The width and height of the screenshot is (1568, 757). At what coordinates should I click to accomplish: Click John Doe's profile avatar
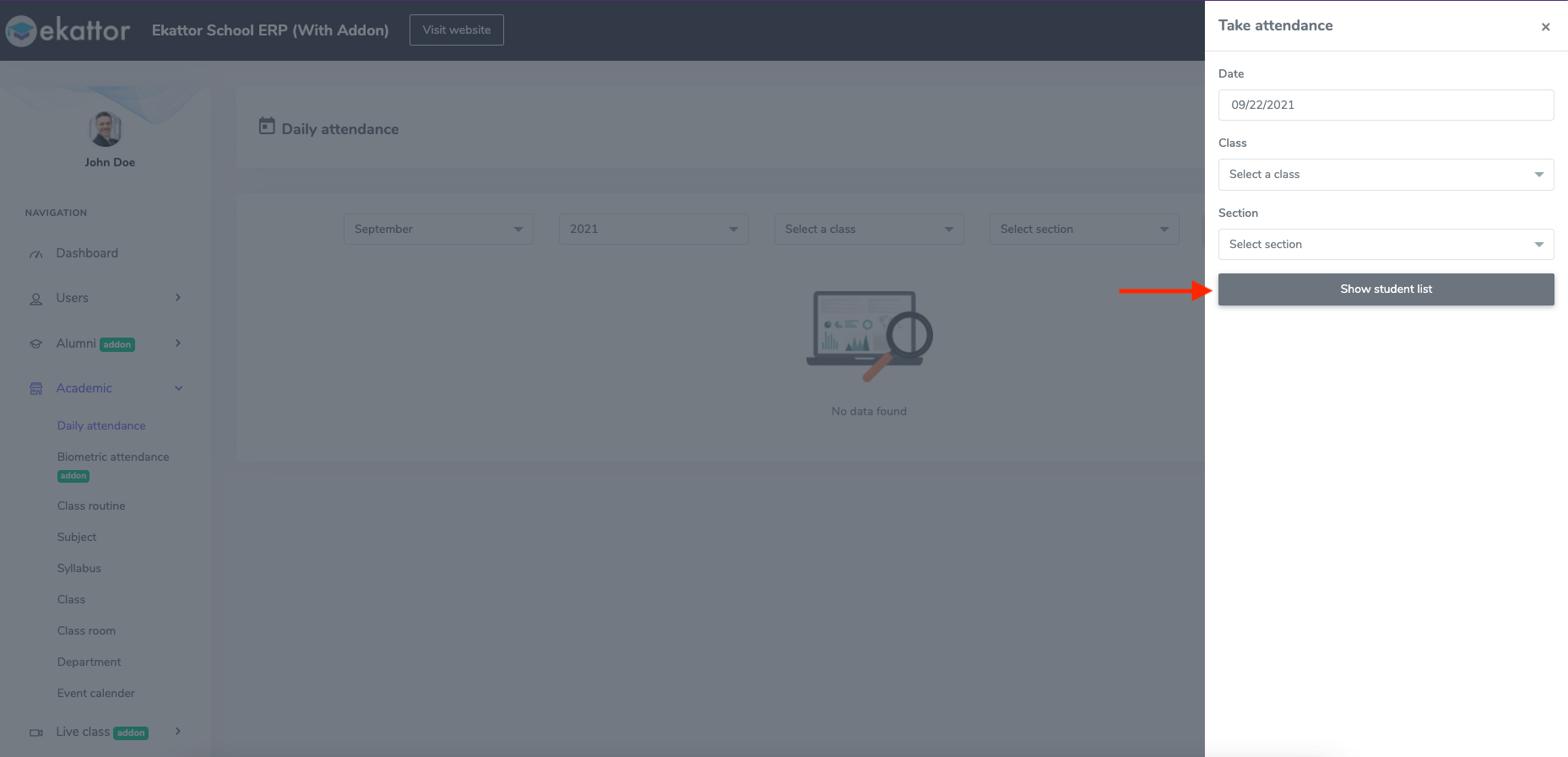coord(106,129)
